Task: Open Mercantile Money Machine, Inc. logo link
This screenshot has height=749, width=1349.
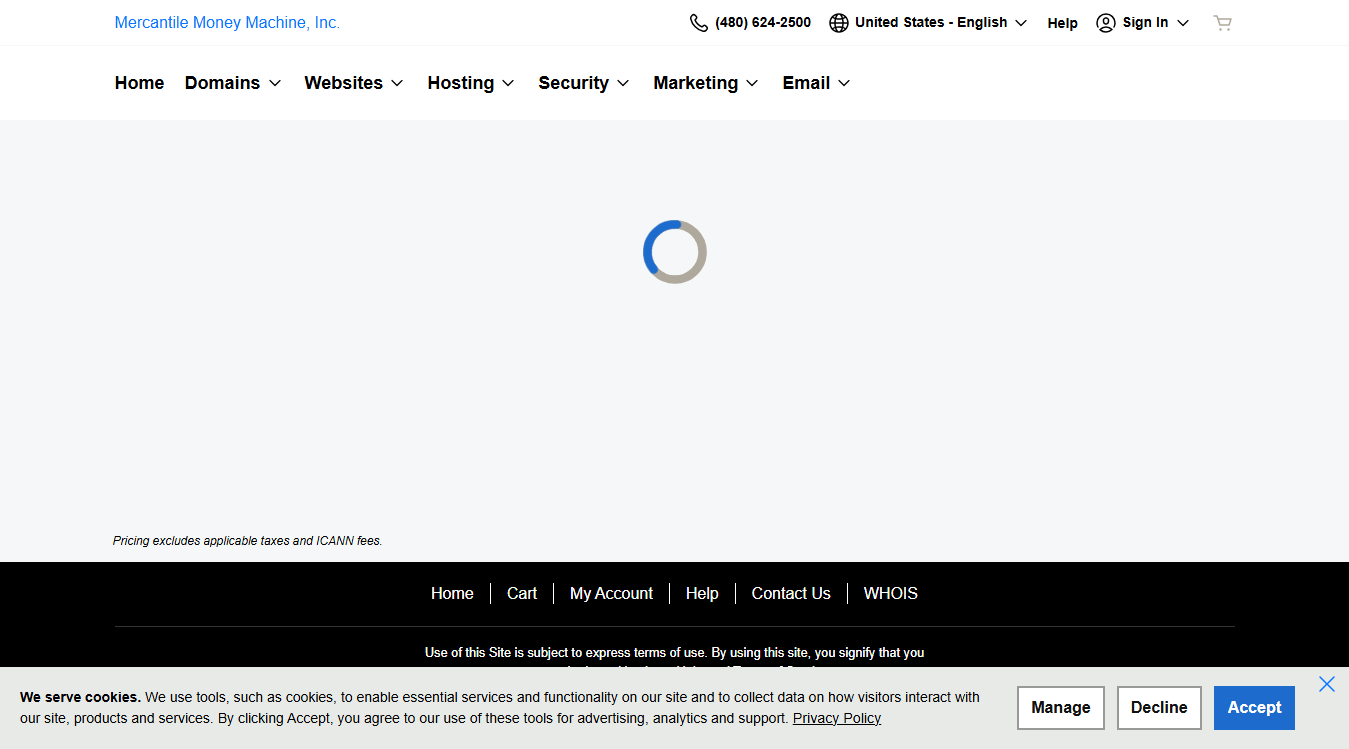Action: tap(227, 23)
